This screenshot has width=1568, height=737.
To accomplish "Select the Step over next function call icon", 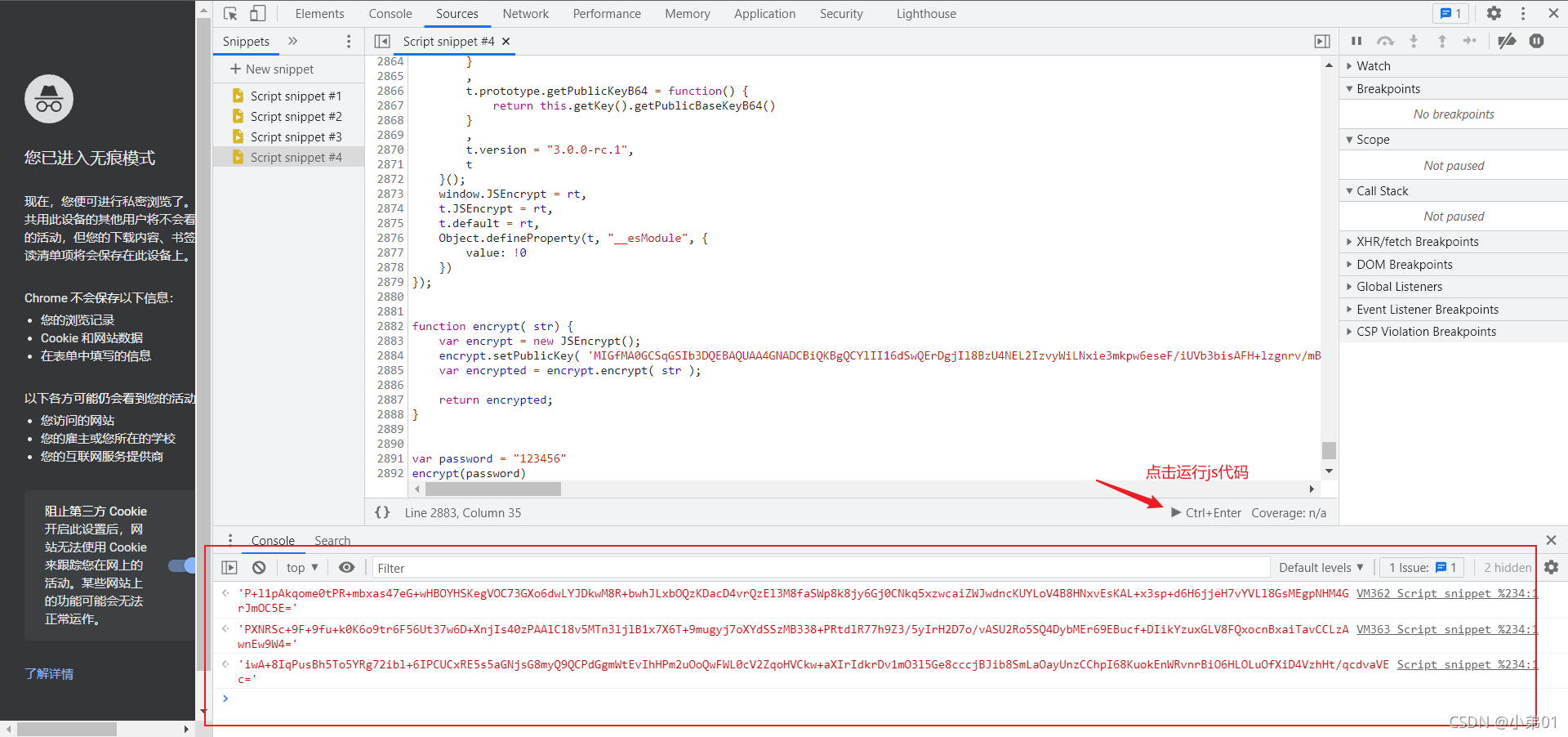I will tap(1386, 41).
